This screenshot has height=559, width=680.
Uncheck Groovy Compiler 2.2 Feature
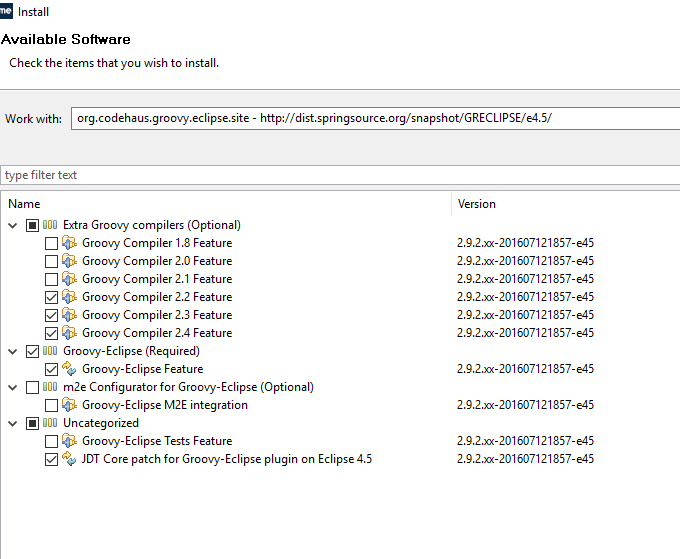(51, 297)
